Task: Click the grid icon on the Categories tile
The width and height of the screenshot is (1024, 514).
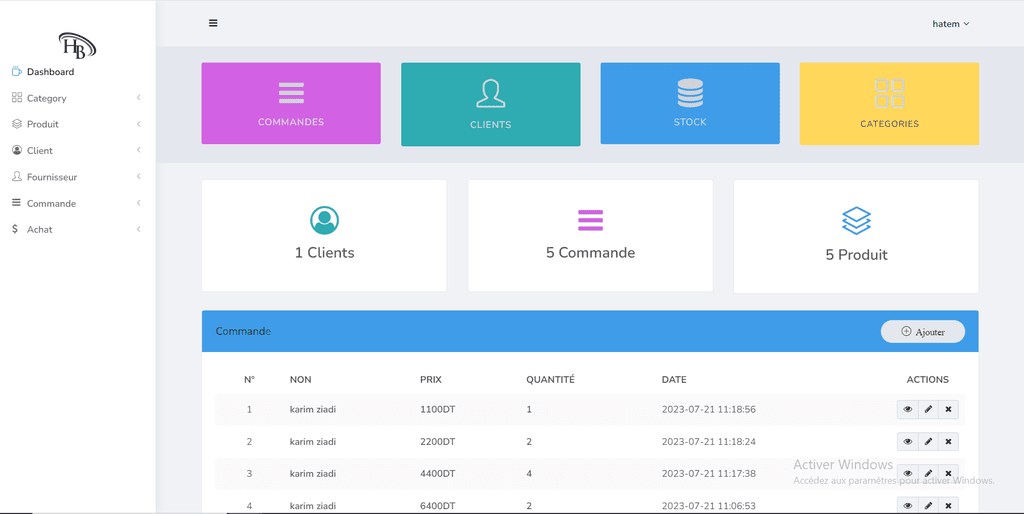Action: pyautogui.click(x=889, y=93)
